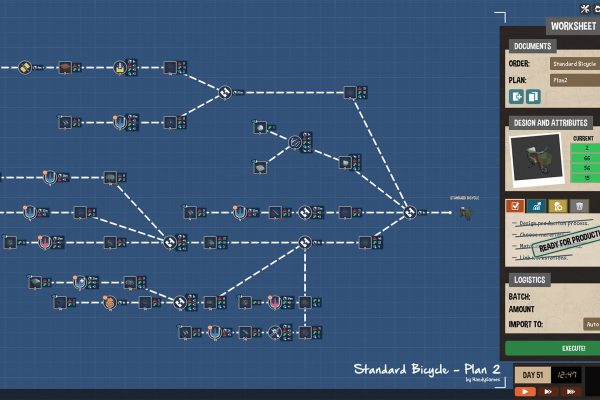The width and height of the screenshot is (600, 400).
Task: Open the Order dropdown showing Standard Bicycle
Action: pyautogui.click(x=575, y=64)
